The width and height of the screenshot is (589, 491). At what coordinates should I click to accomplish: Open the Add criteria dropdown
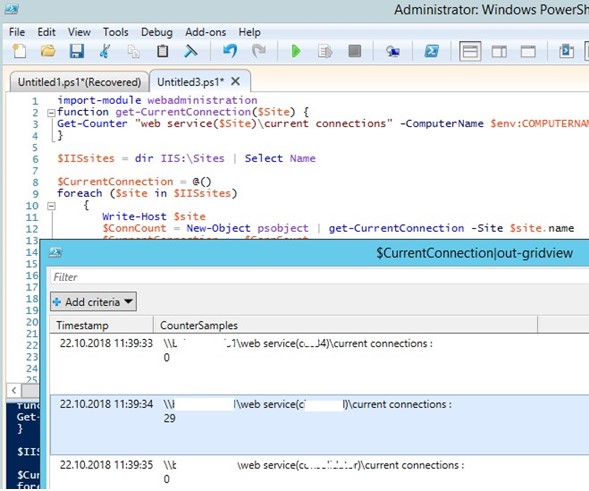93,302
